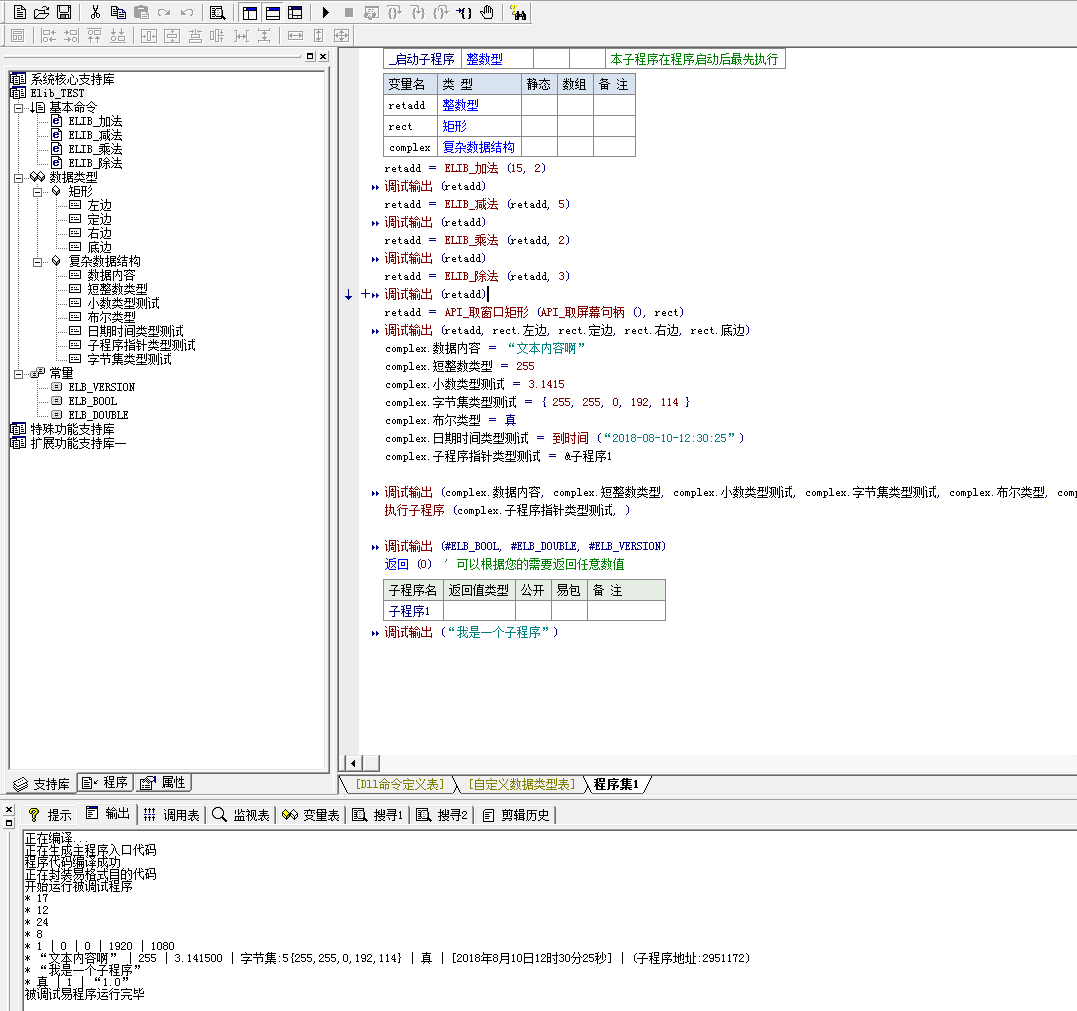Image resolution: width=1077 pixels, height=1011 pixels.
Task: Click the Undo arrow icon
Action: (x=186, y=12)
